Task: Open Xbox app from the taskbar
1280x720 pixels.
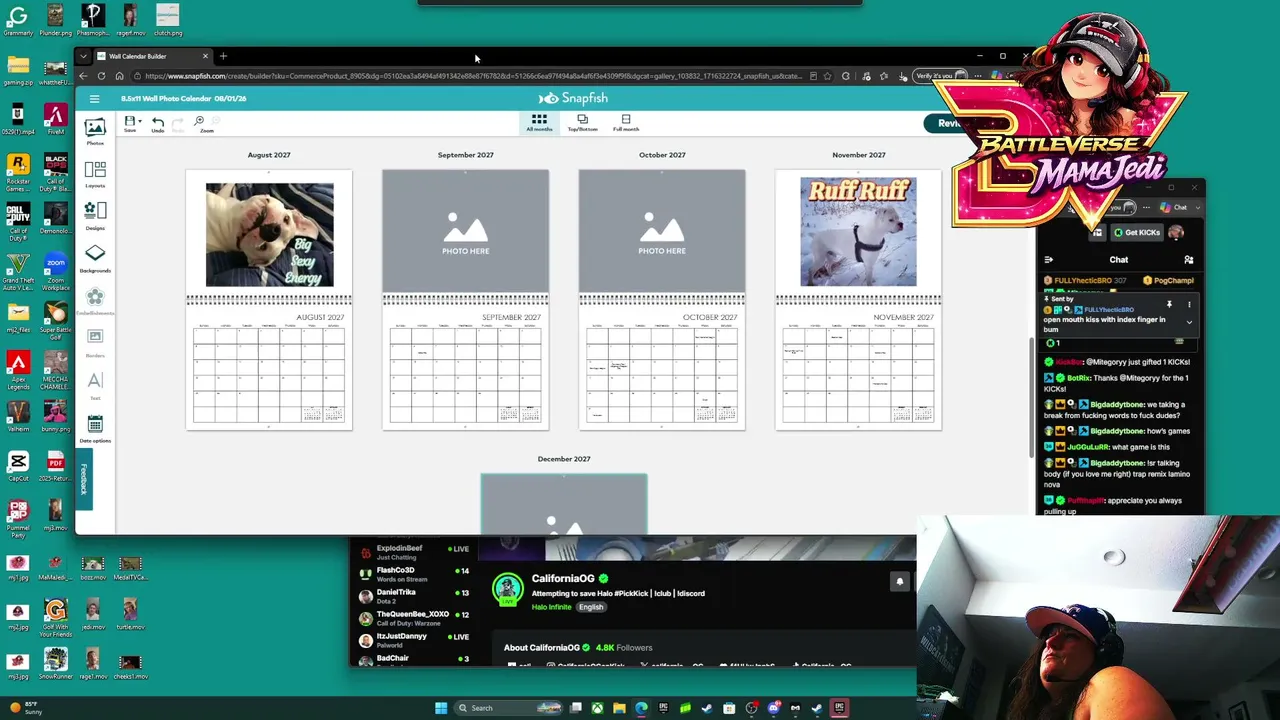Action: pyautogui.click(x=598, y=708)
